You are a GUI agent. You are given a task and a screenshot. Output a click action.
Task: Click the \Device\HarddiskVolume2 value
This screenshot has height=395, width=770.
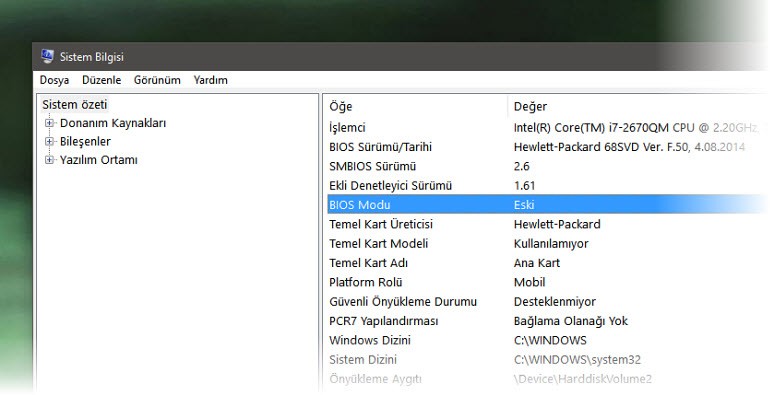tap(583, 379)
